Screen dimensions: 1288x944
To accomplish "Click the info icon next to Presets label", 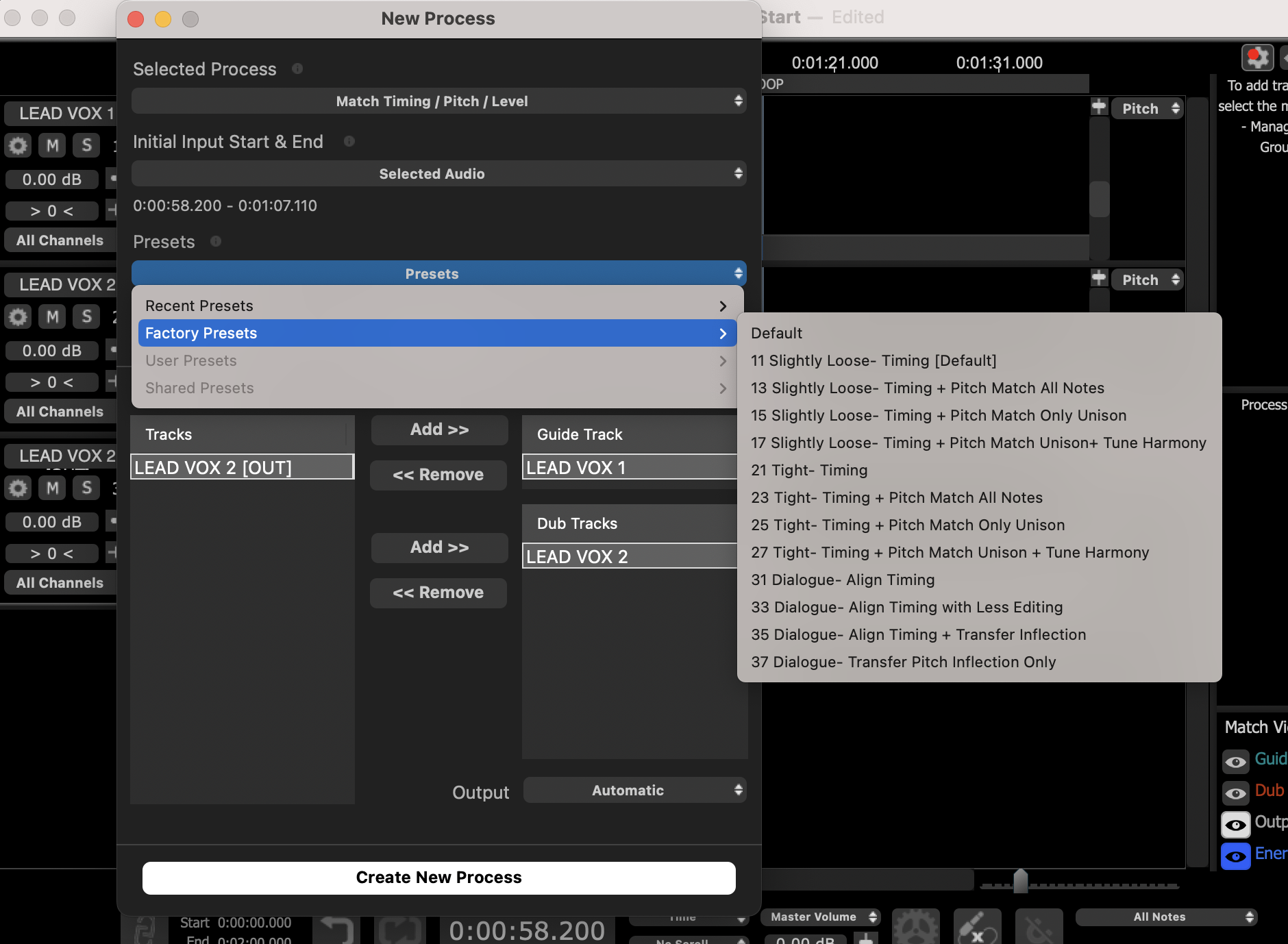I will [216, 241].
